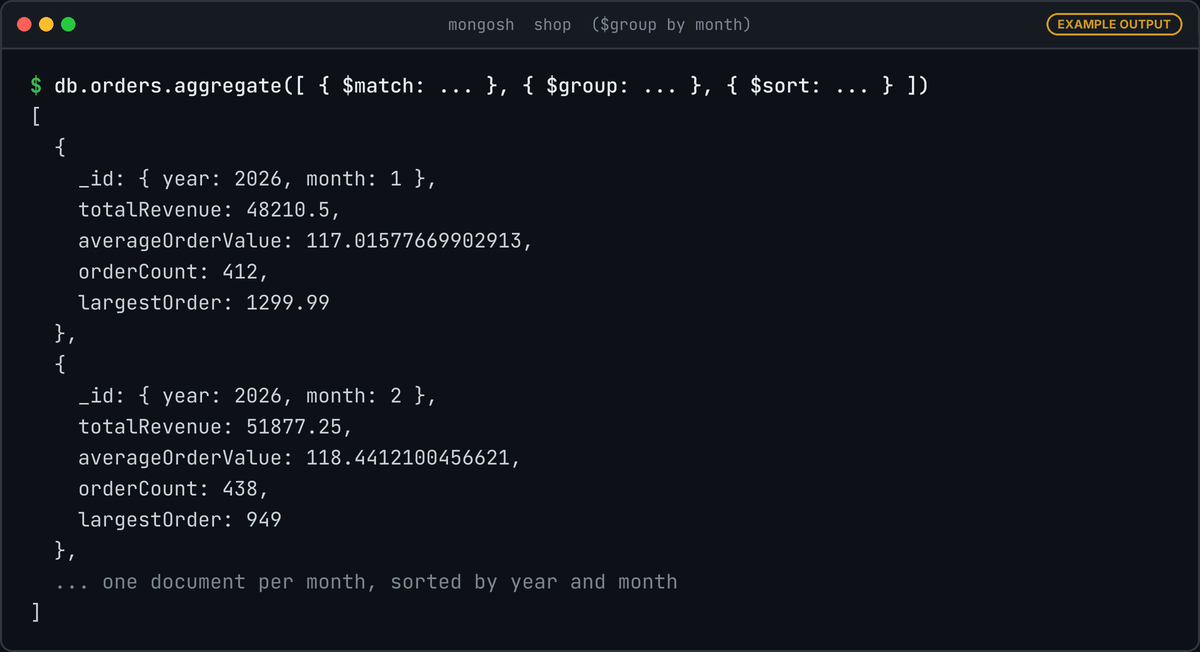This screenshot has width=1200, height=652.
Task: Click 'largestOrder: 1299.99' line
Action: coord(204,303)
